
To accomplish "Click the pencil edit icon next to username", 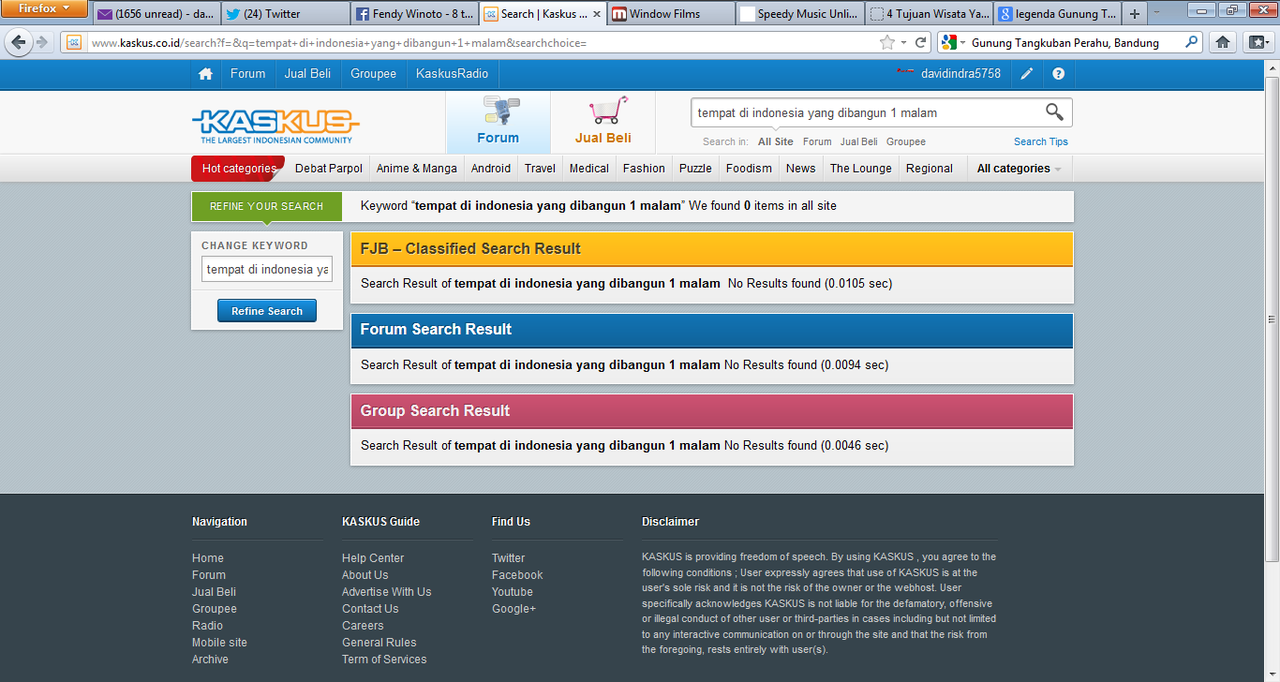I will point(1027,73).
